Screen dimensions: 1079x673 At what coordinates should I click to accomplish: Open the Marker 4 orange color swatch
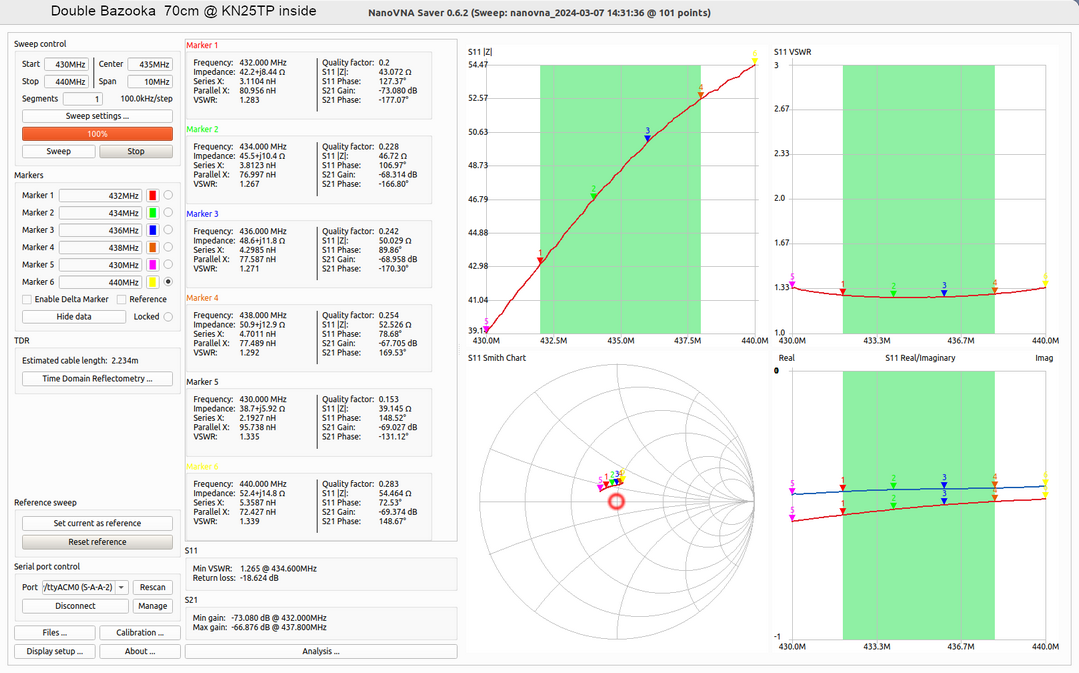click(x=153, y=247)
